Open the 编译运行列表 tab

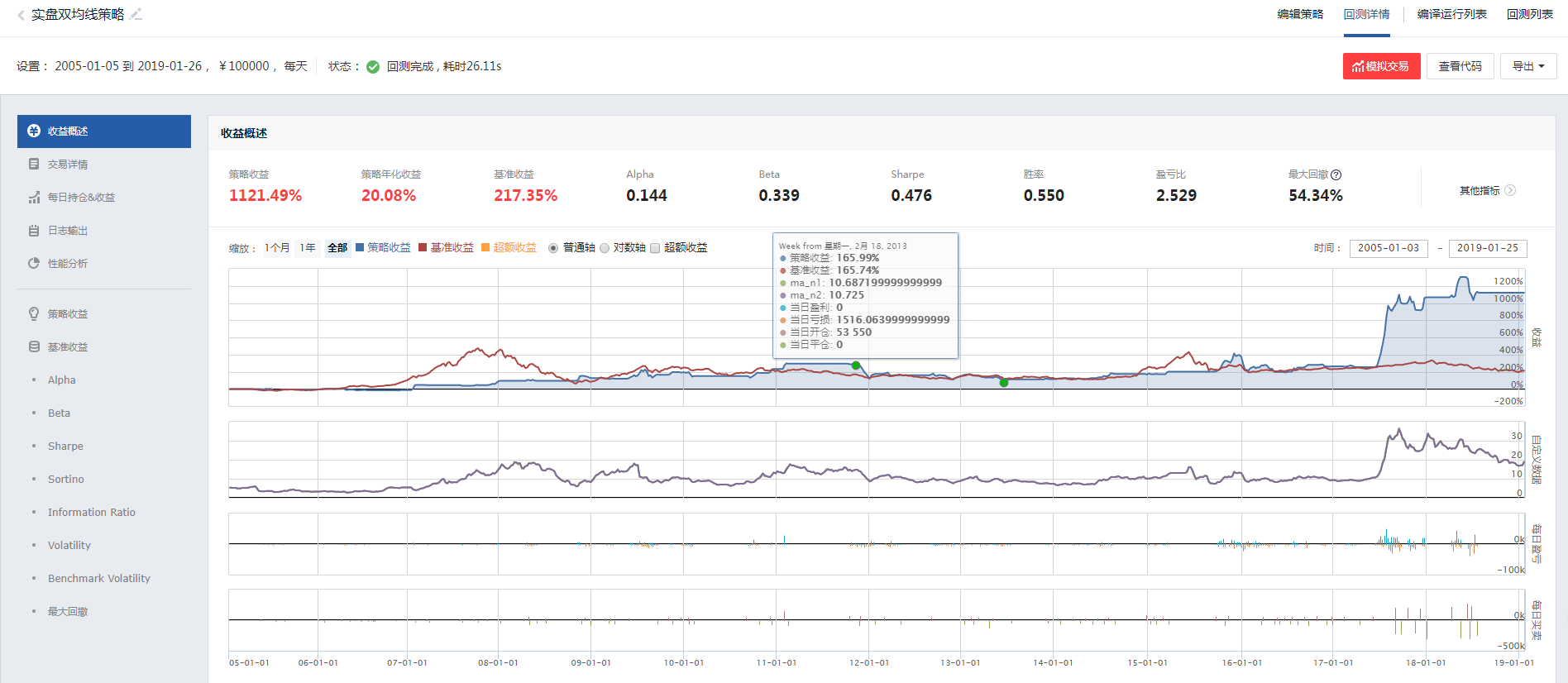1451,14
